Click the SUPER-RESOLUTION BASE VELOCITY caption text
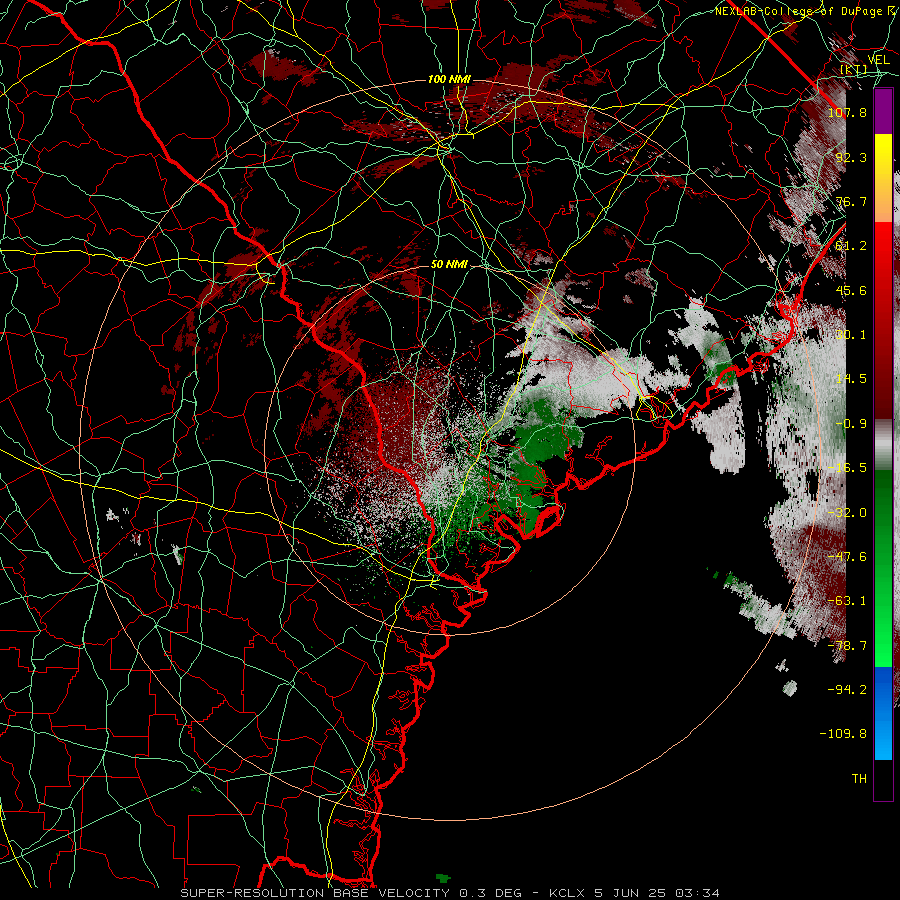The height and width of the screenshot is (900, 900). pyautogui.click(x=316, y=893)
